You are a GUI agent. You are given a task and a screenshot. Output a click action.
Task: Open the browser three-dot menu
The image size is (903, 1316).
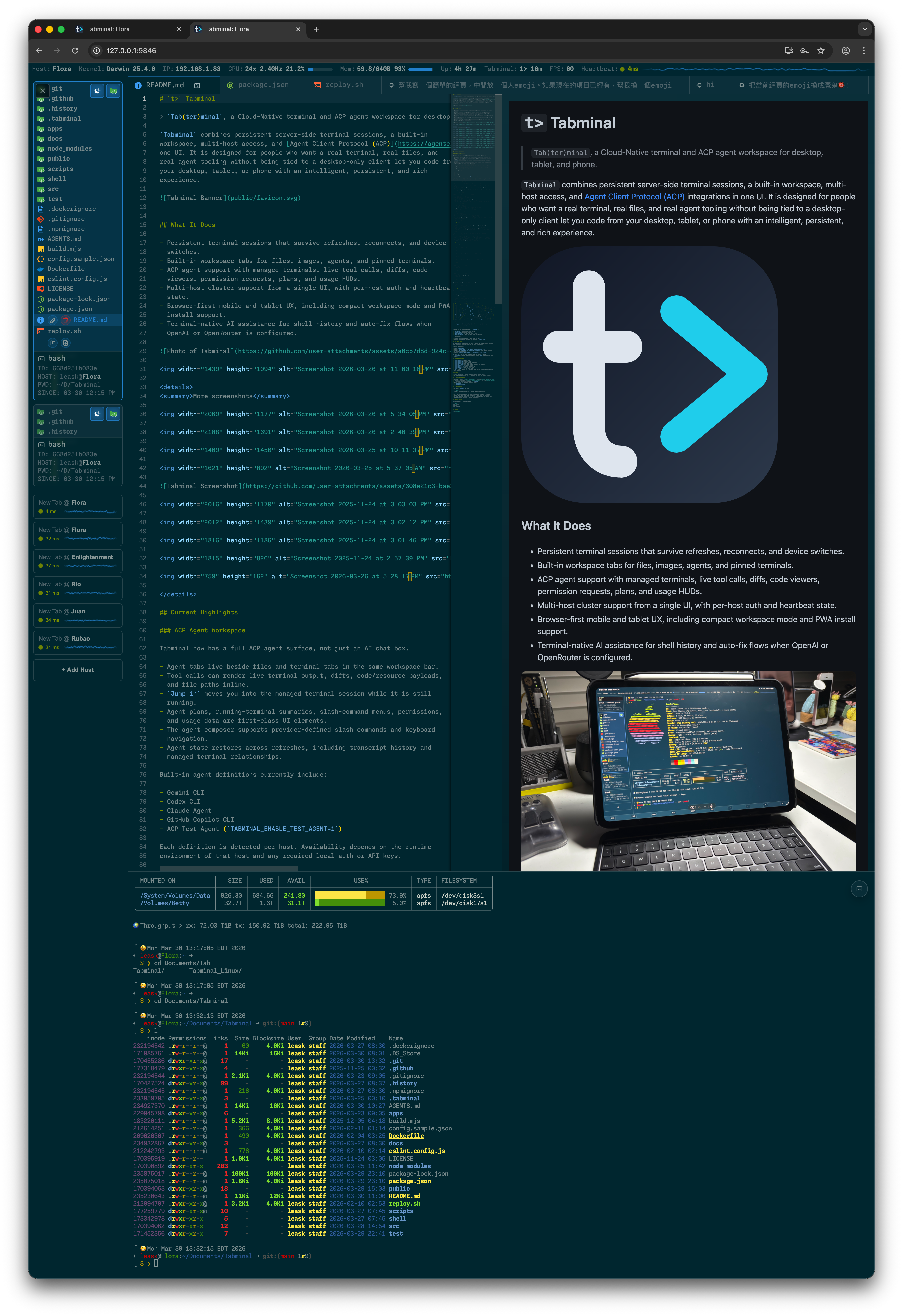(x=863, y=51)
